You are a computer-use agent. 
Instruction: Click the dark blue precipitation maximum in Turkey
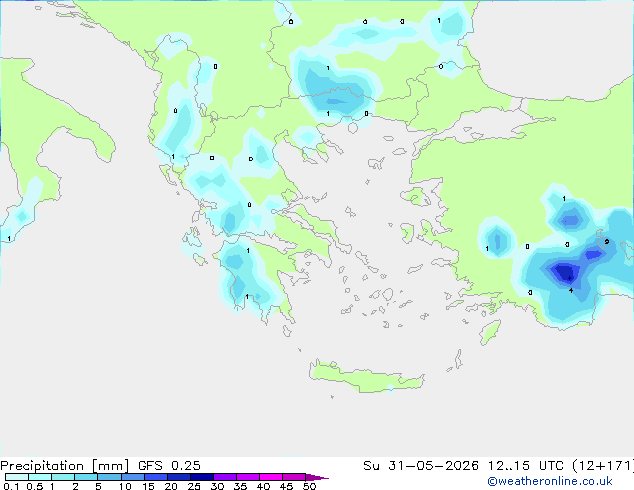564,272
